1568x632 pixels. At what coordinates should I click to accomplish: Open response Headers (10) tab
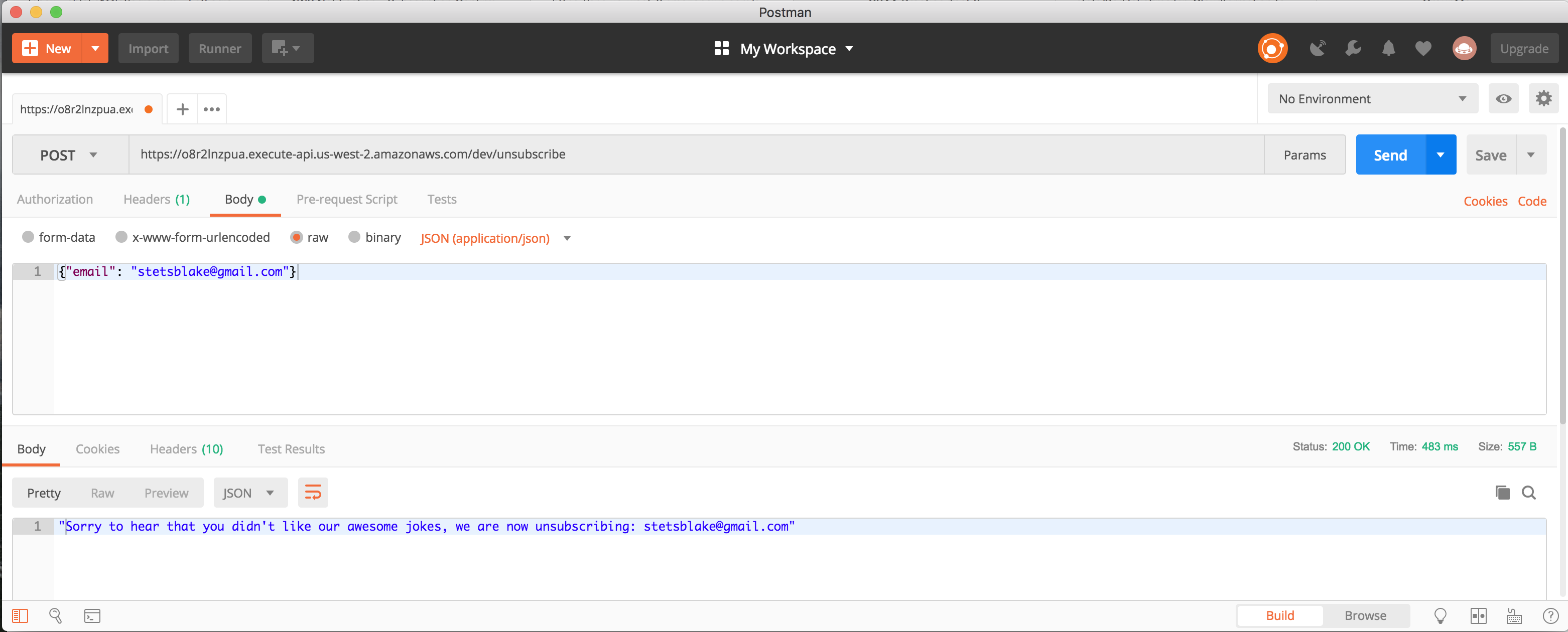pyautogui.click(x=186, y=449)
